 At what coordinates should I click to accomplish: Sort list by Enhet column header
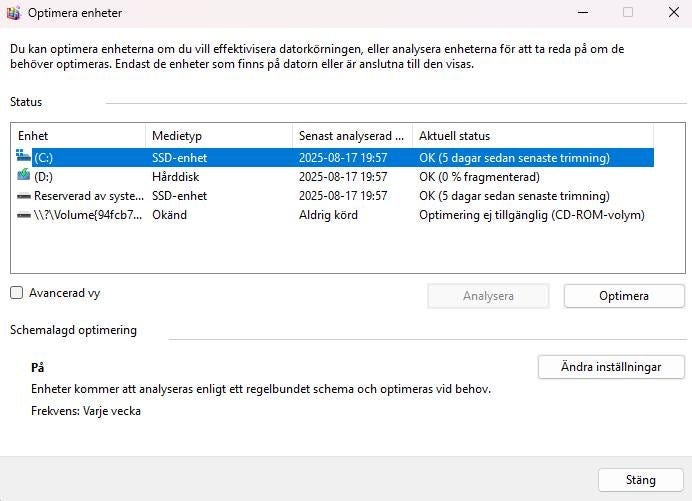coord(77,136)
